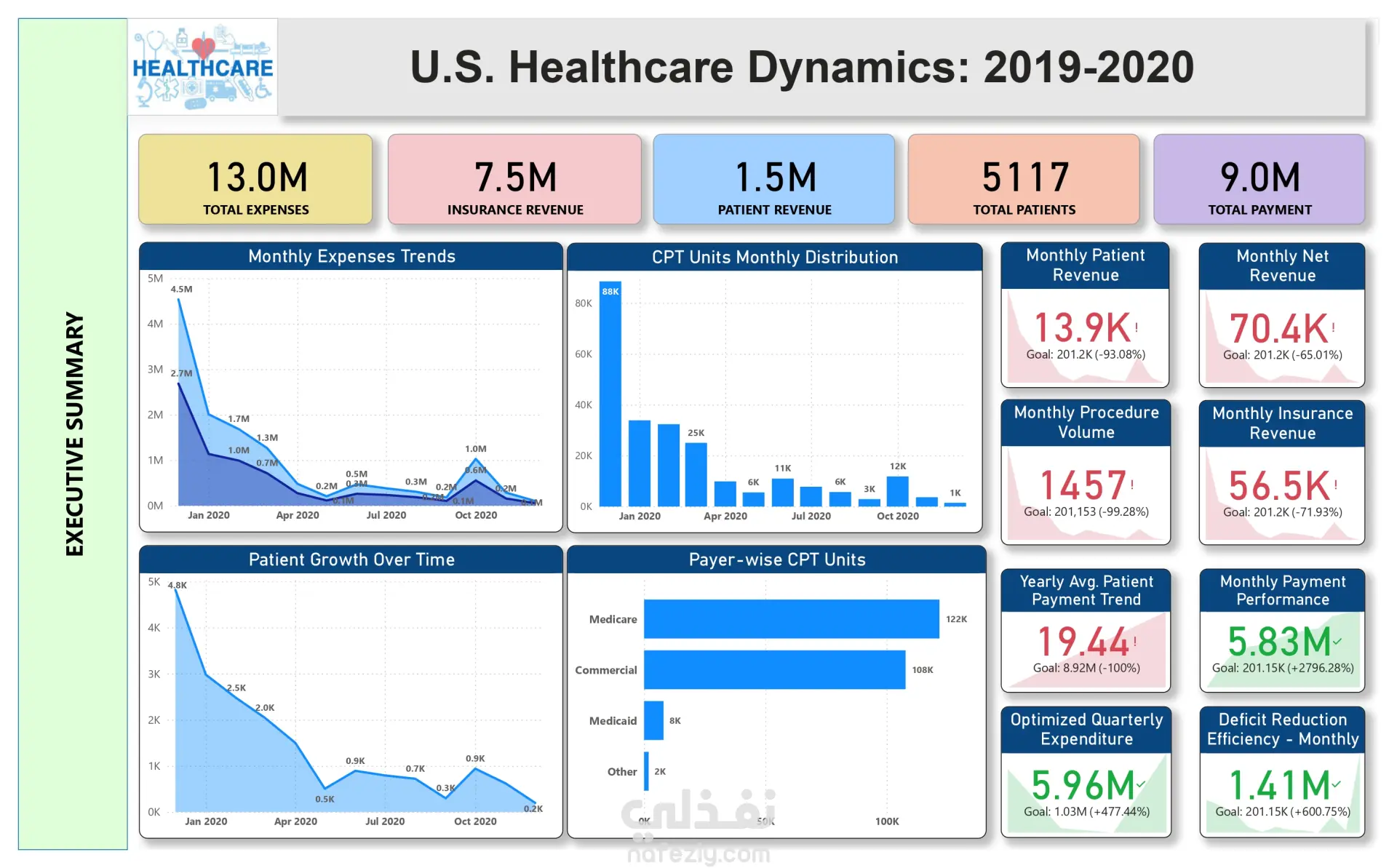Select the Commercial bar showing 108K

tap(774, 669)
